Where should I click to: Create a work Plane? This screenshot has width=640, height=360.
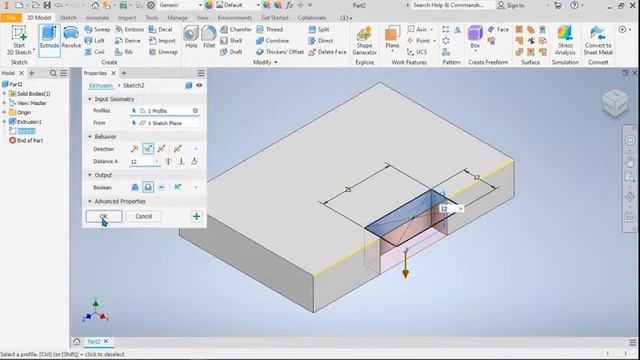pyautogui.click(x=392, y=38)
